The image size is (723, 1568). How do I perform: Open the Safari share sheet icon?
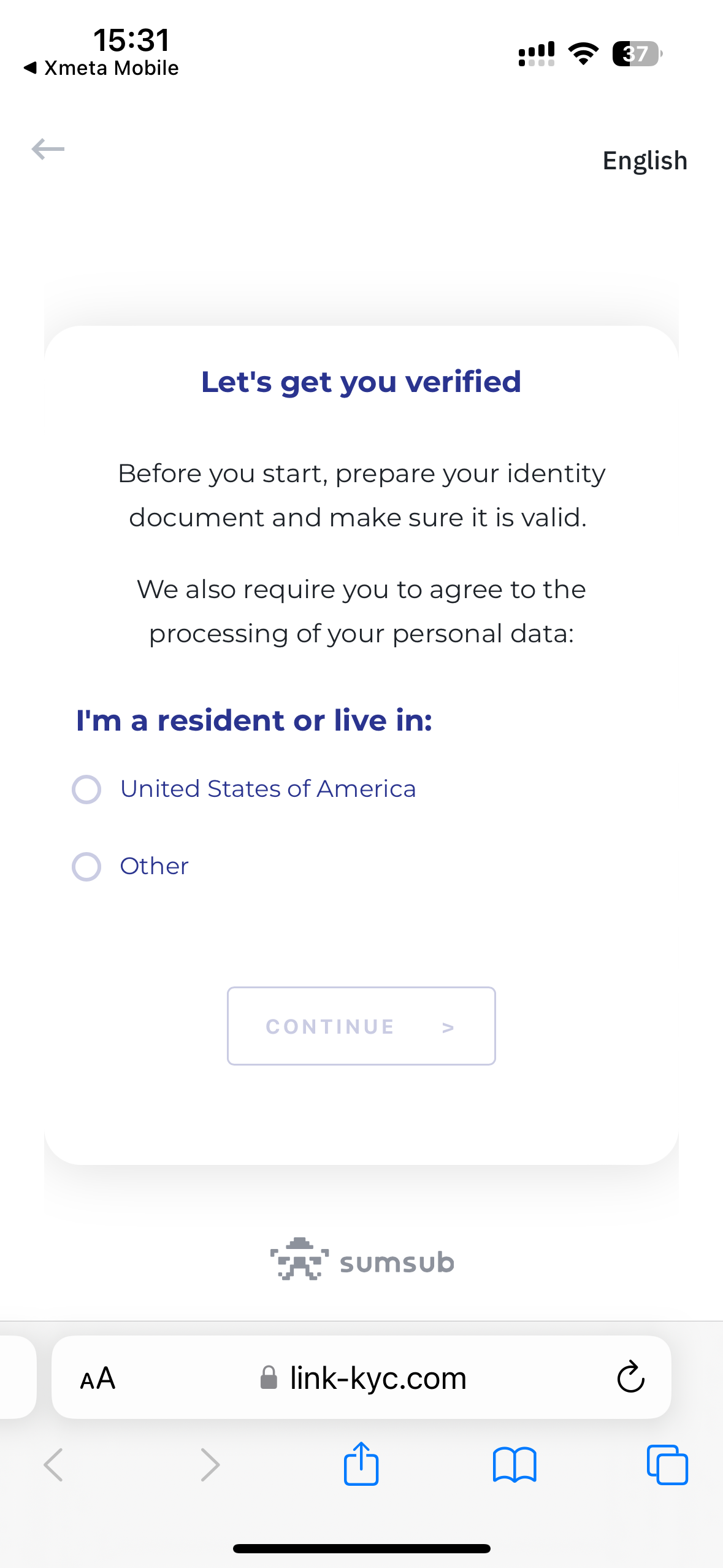pos(361,1464)
